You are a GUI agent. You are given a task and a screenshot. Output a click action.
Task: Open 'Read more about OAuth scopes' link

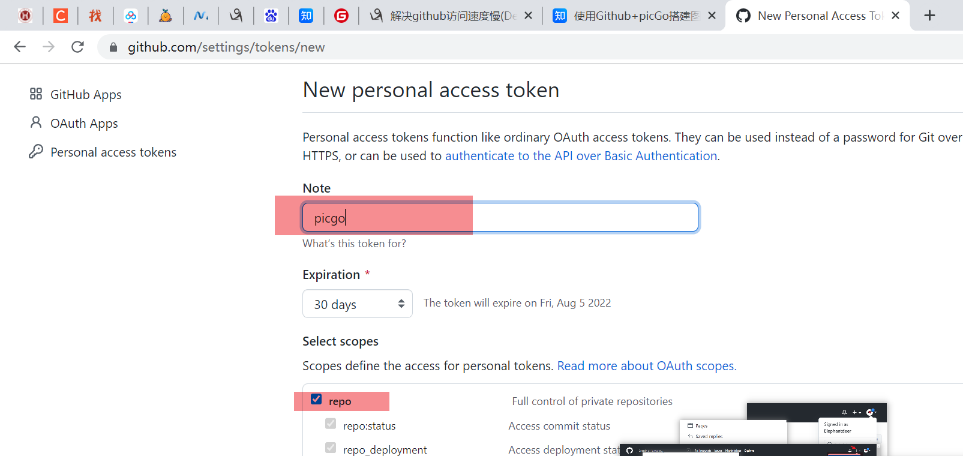pyautogui.click(x=646, y=366)
